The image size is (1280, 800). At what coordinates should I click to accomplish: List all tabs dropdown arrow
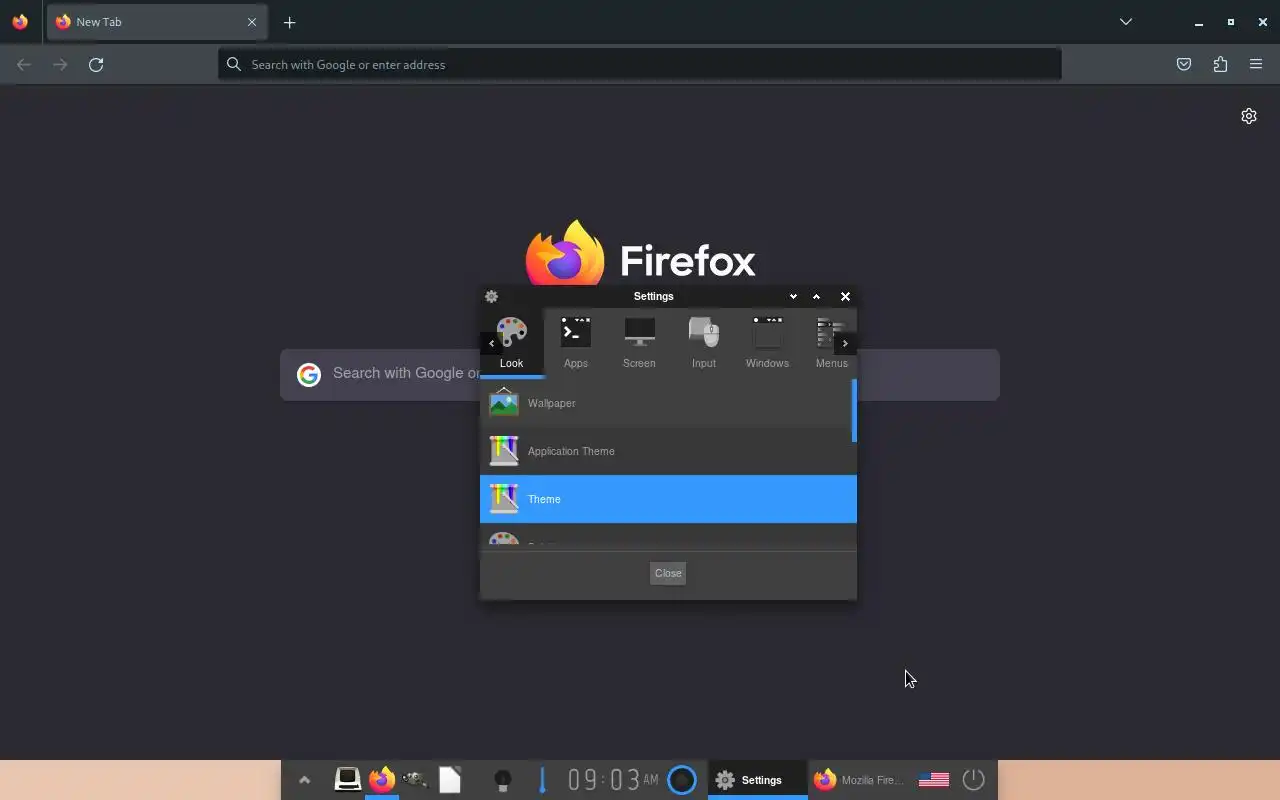point(1126,22)
